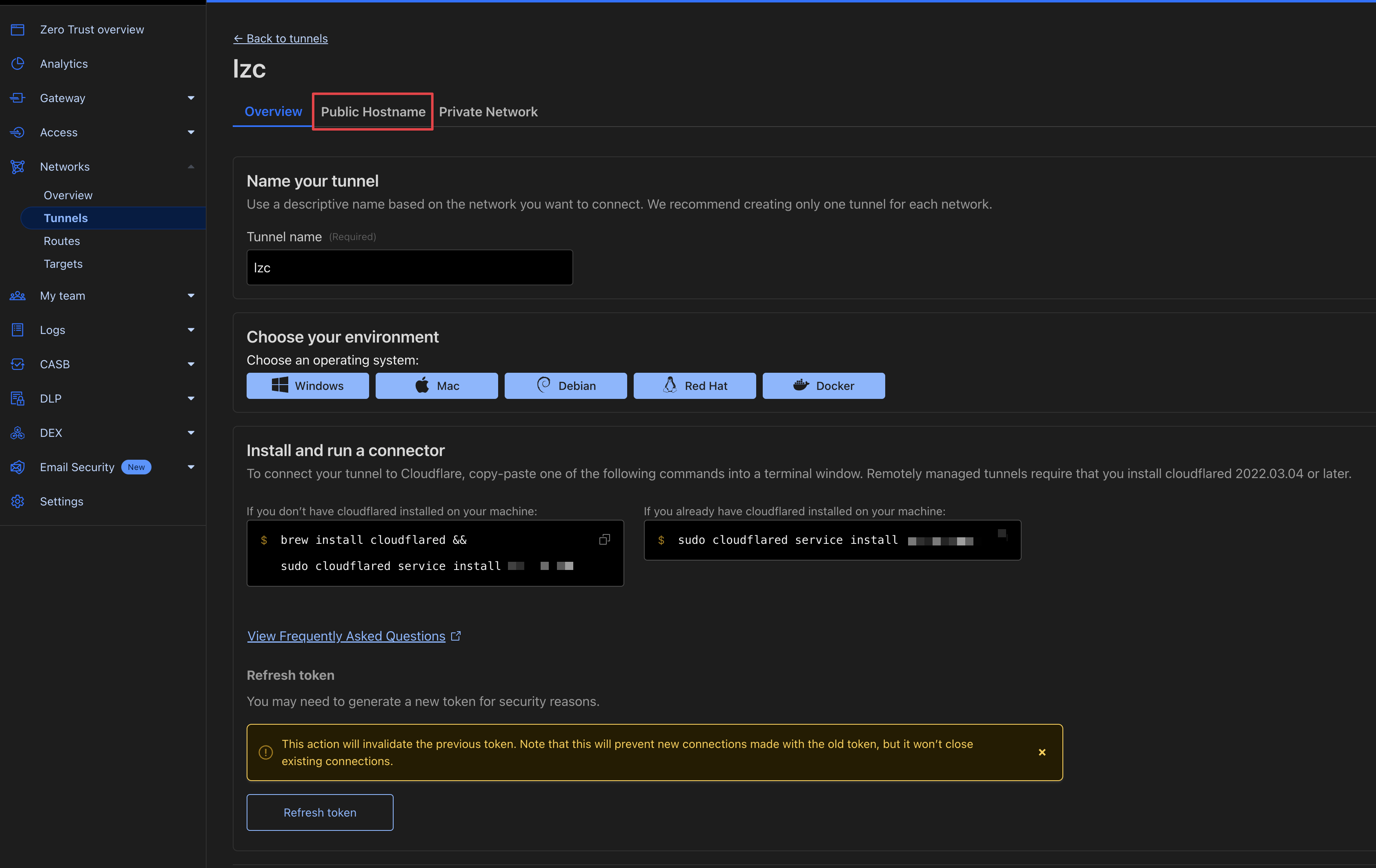1376x868 pixels.
Task: Choose Docker as environment
Action: coord(824,386)
